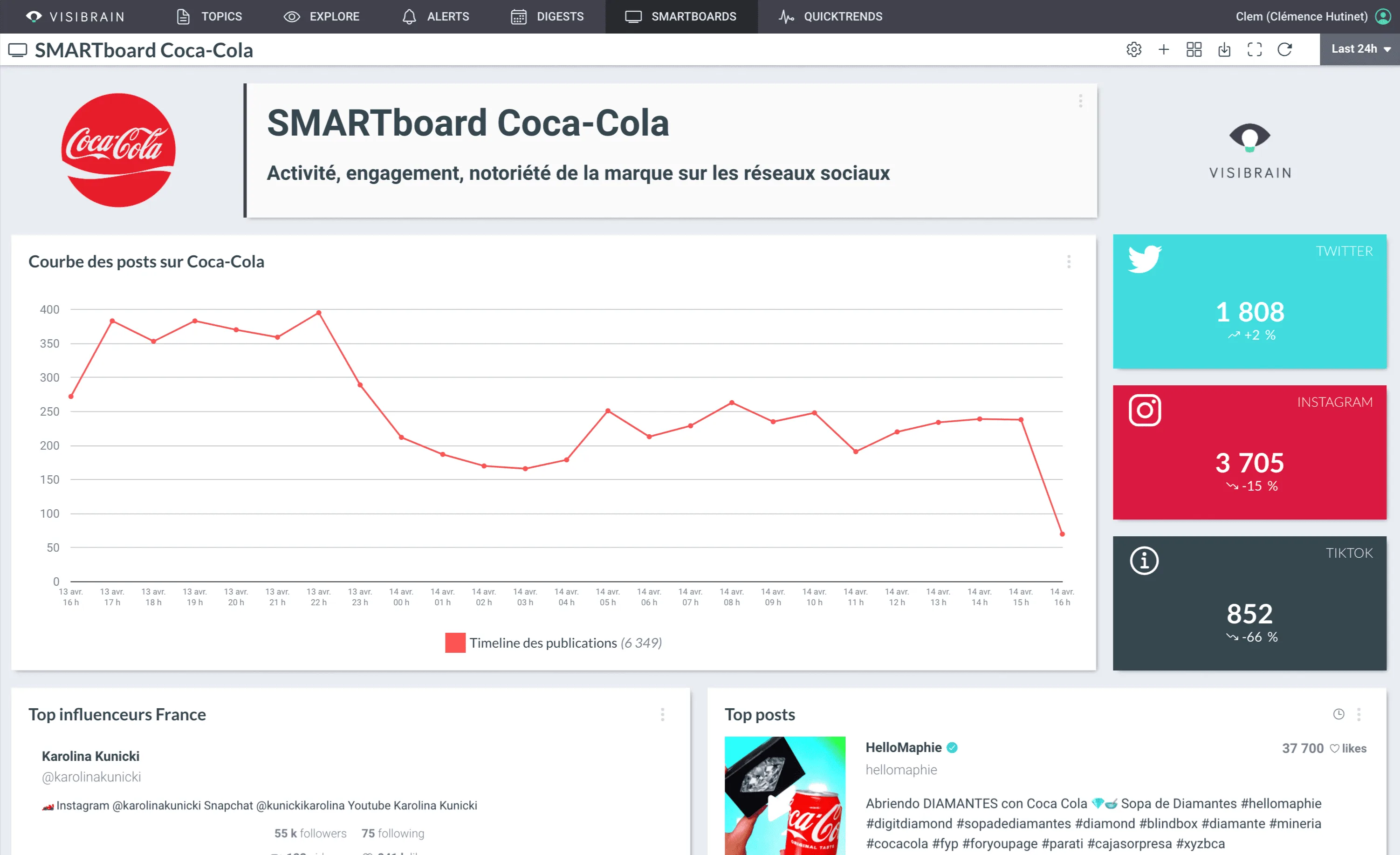The width and height of the screenshot is (1400, 855).
Task: Click the Karolina Kunicki bio line
Action: pos(260,806)
